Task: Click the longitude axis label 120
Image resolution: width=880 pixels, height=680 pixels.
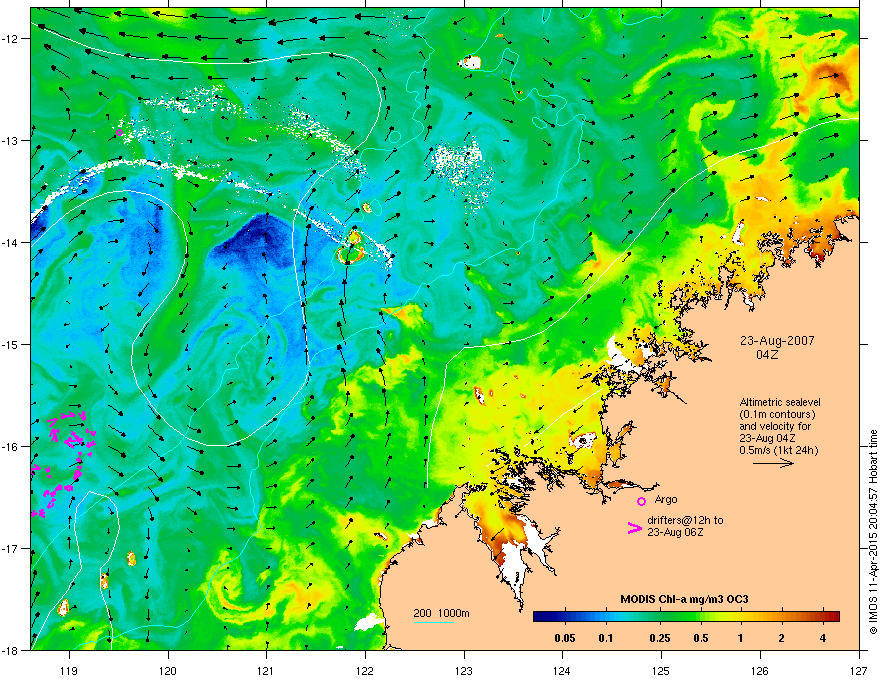Action: [168, 671]
